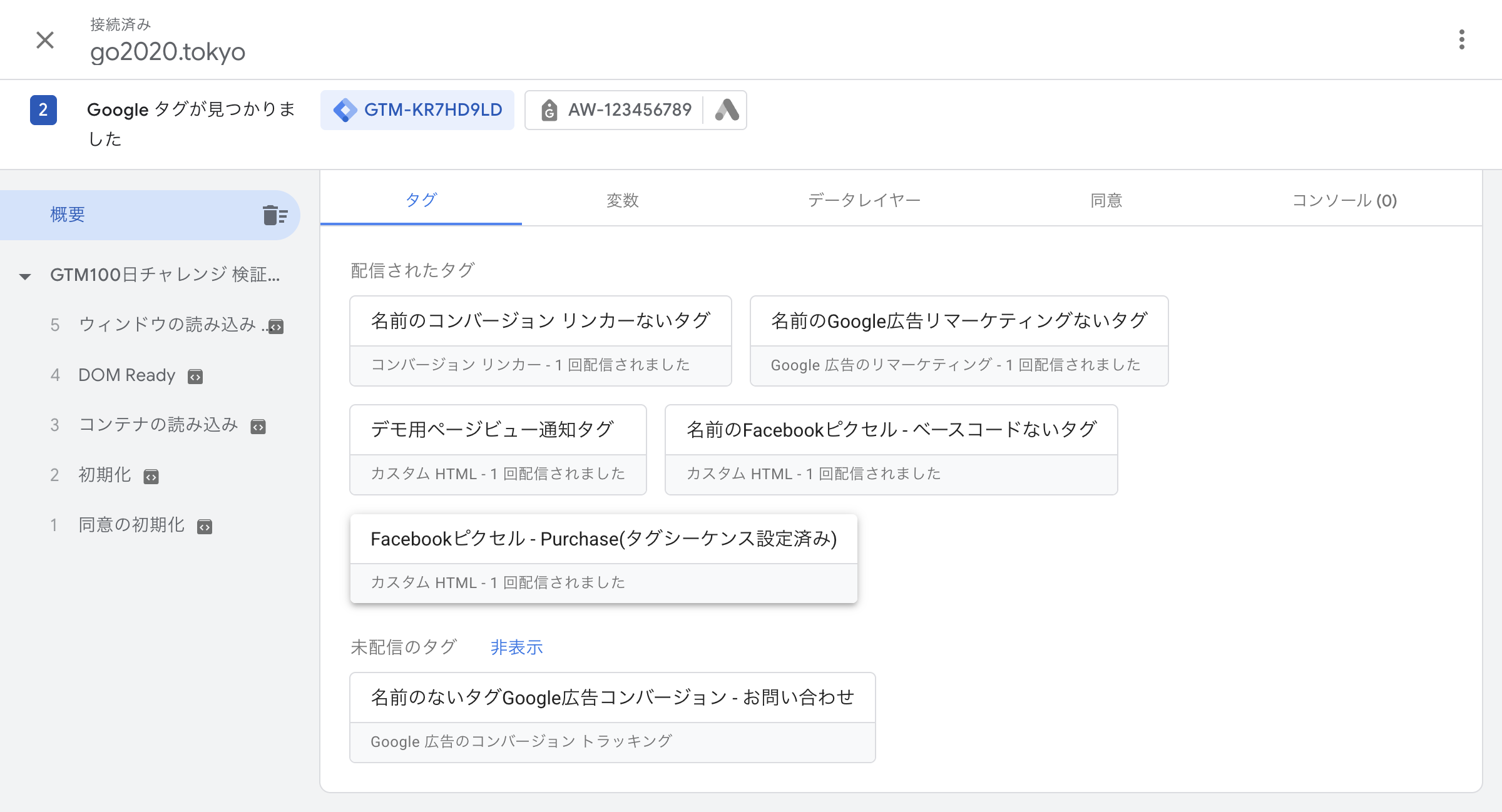This screenshot has height=812, width=1502.
Task: Select the 概要 summary item
Action: (150, 215)
